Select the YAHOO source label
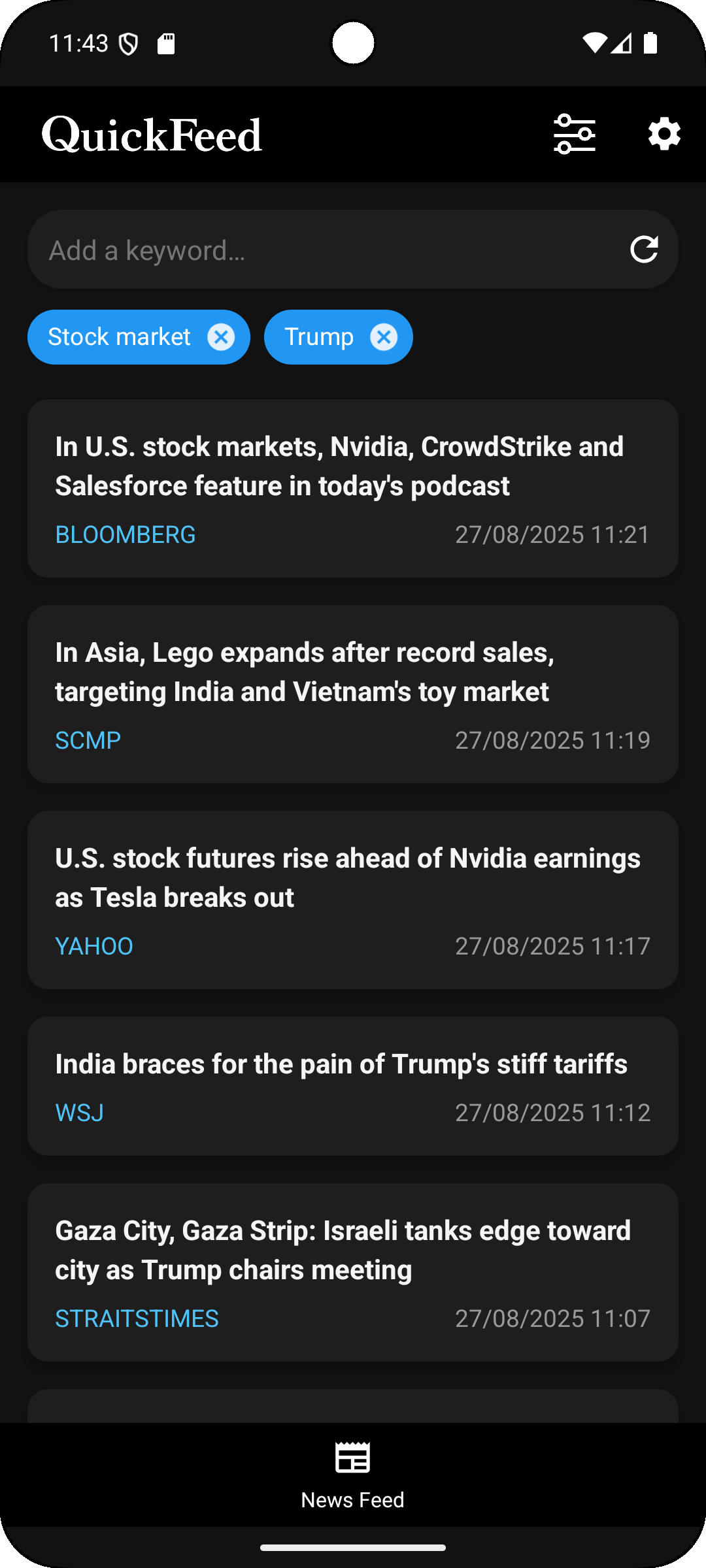 point(94,947)
